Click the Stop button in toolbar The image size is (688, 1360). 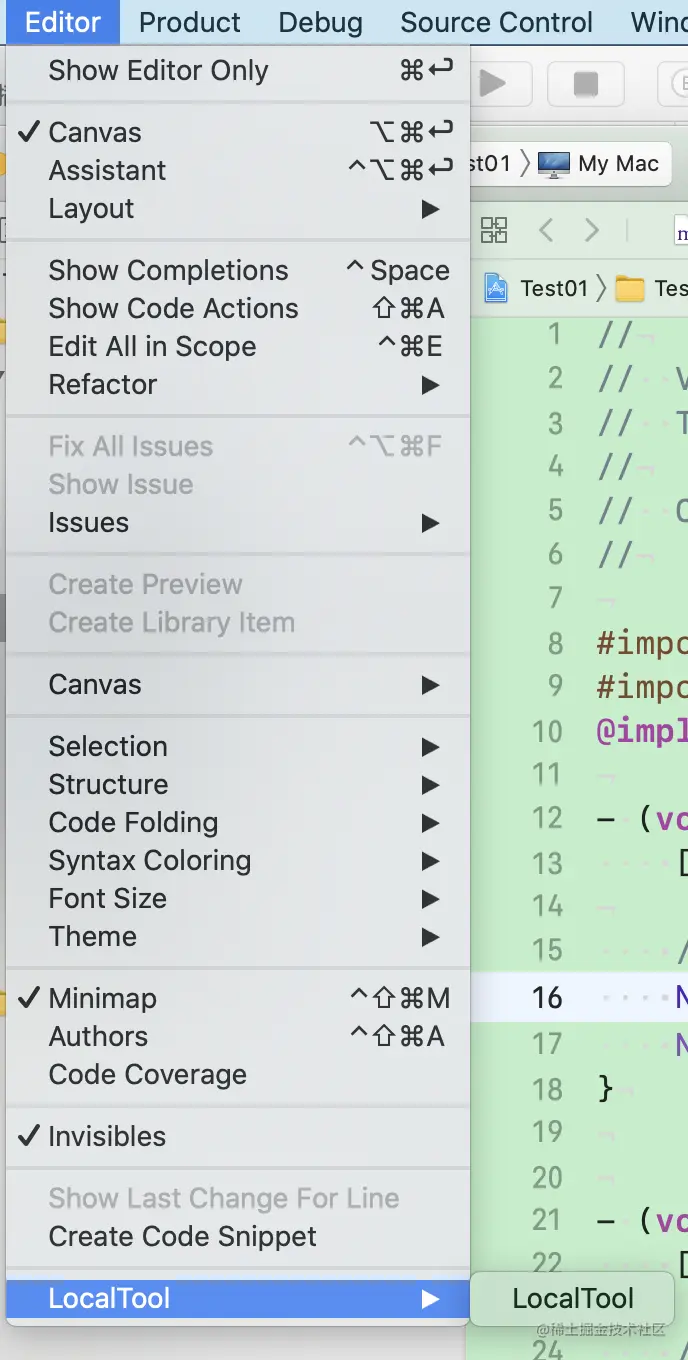click(x=585, y=84)
